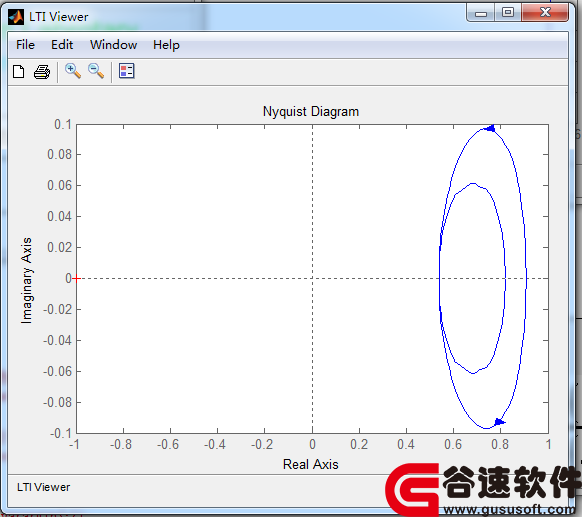
Task: Click the lower arrow on Nyquist curve
Action: (500, 422)
